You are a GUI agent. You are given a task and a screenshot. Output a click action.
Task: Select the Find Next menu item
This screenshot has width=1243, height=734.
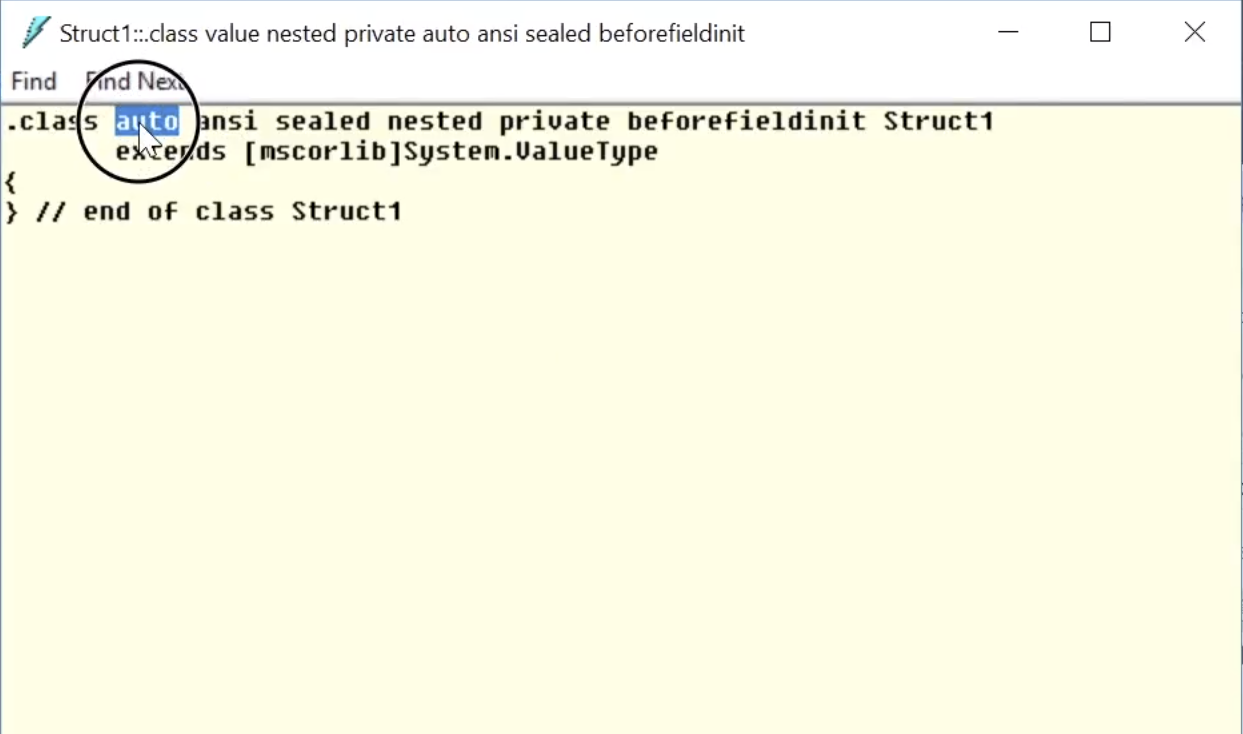coord(136,81)
